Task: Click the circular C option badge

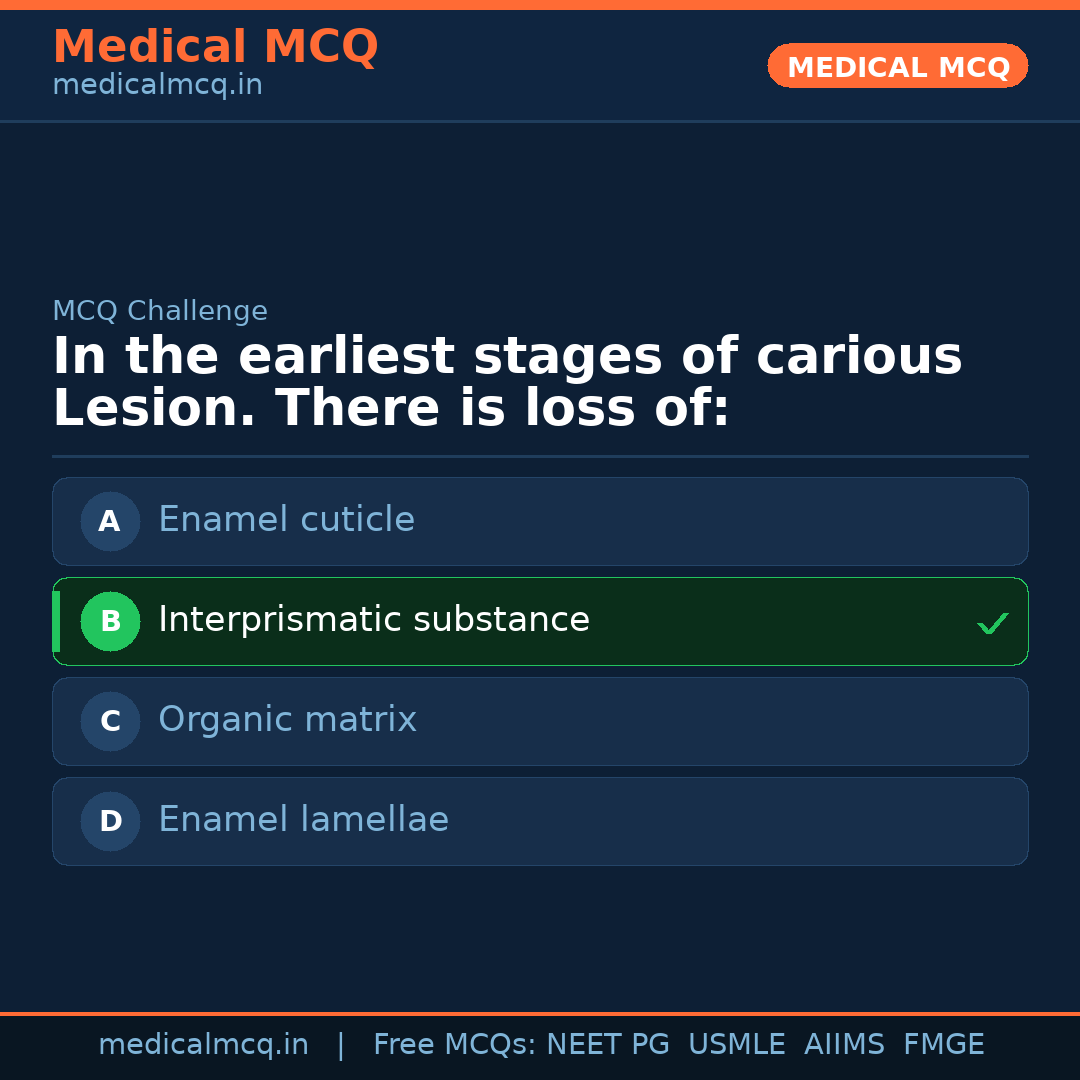Action: 110,721
